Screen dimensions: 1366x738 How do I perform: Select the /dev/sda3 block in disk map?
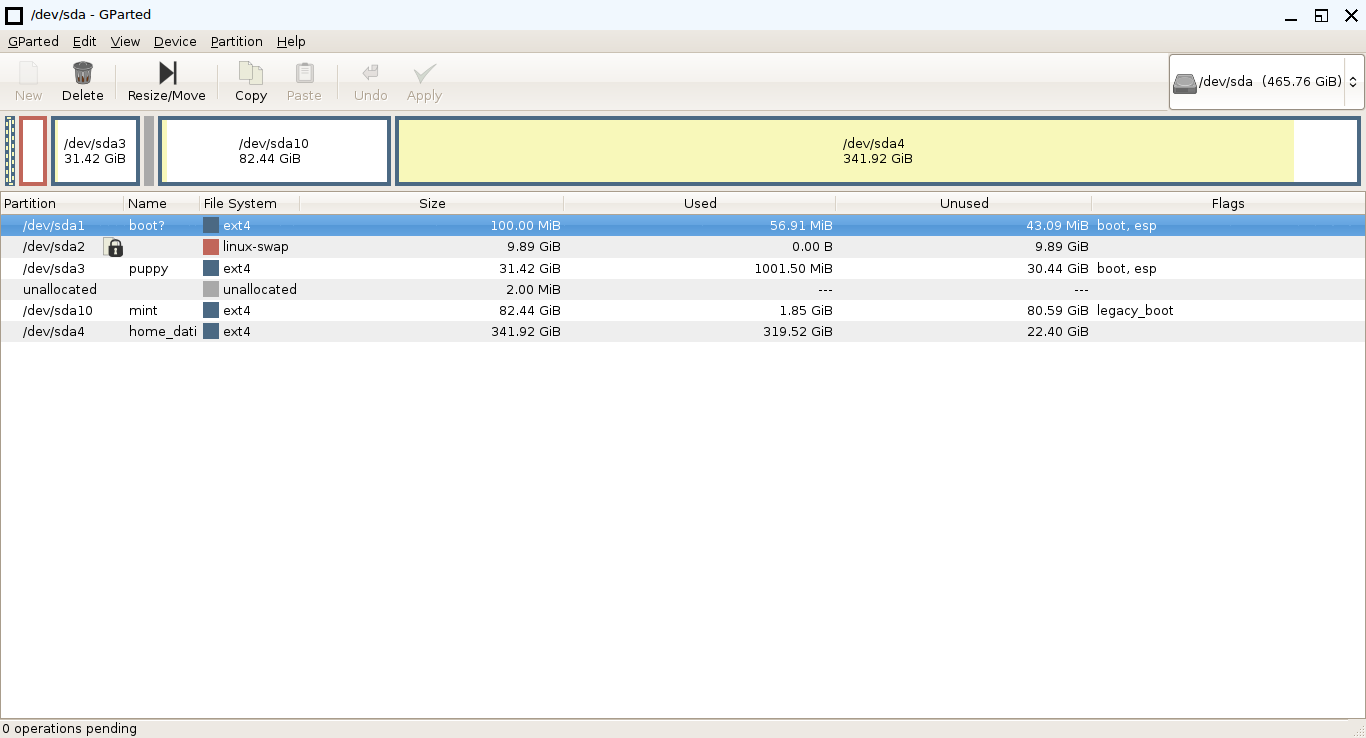coord(95,151)
